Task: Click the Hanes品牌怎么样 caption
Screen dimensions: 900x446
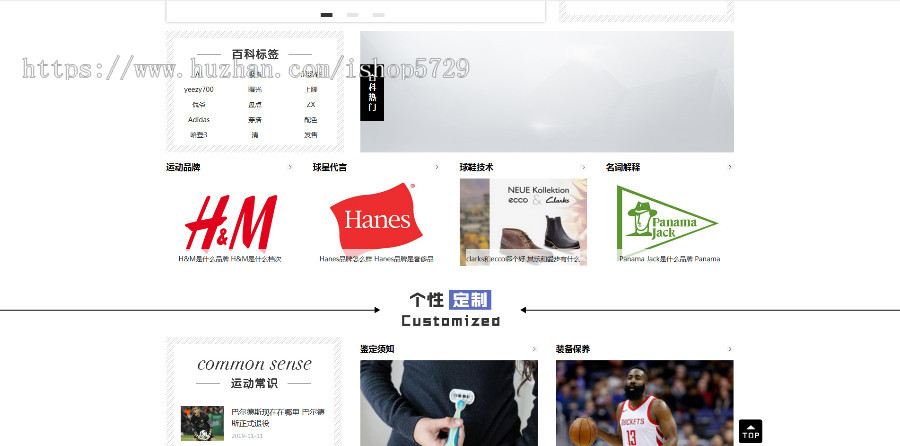Action: (x=377, y=259)
